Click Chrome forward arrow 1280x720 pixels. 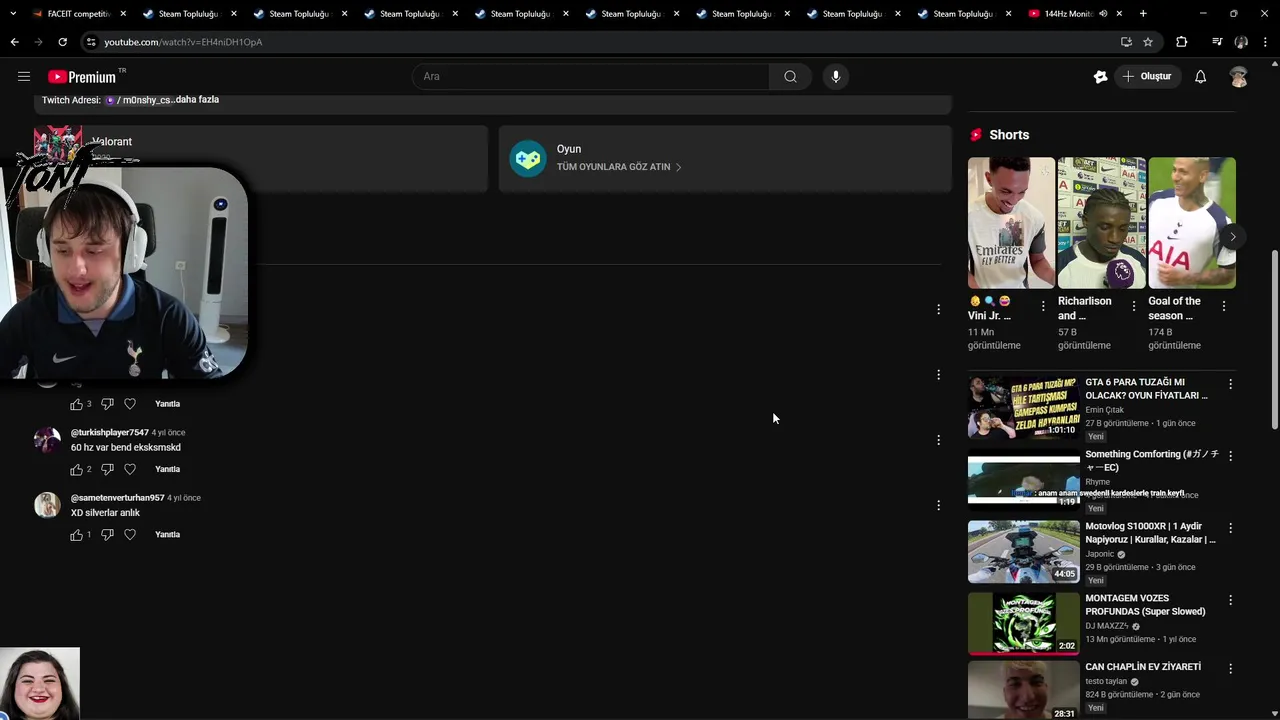click(x=38, y=42)
